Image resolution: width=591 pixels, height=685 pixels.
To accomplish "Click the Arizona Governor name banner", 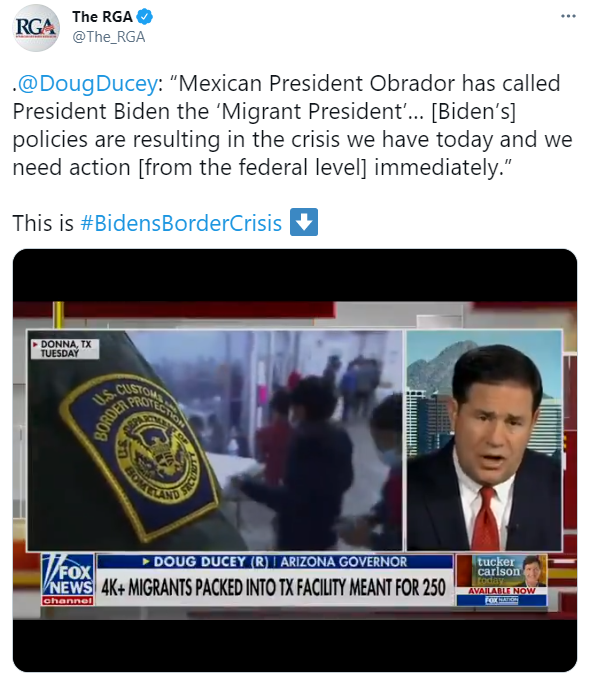I will click(275, 561).
